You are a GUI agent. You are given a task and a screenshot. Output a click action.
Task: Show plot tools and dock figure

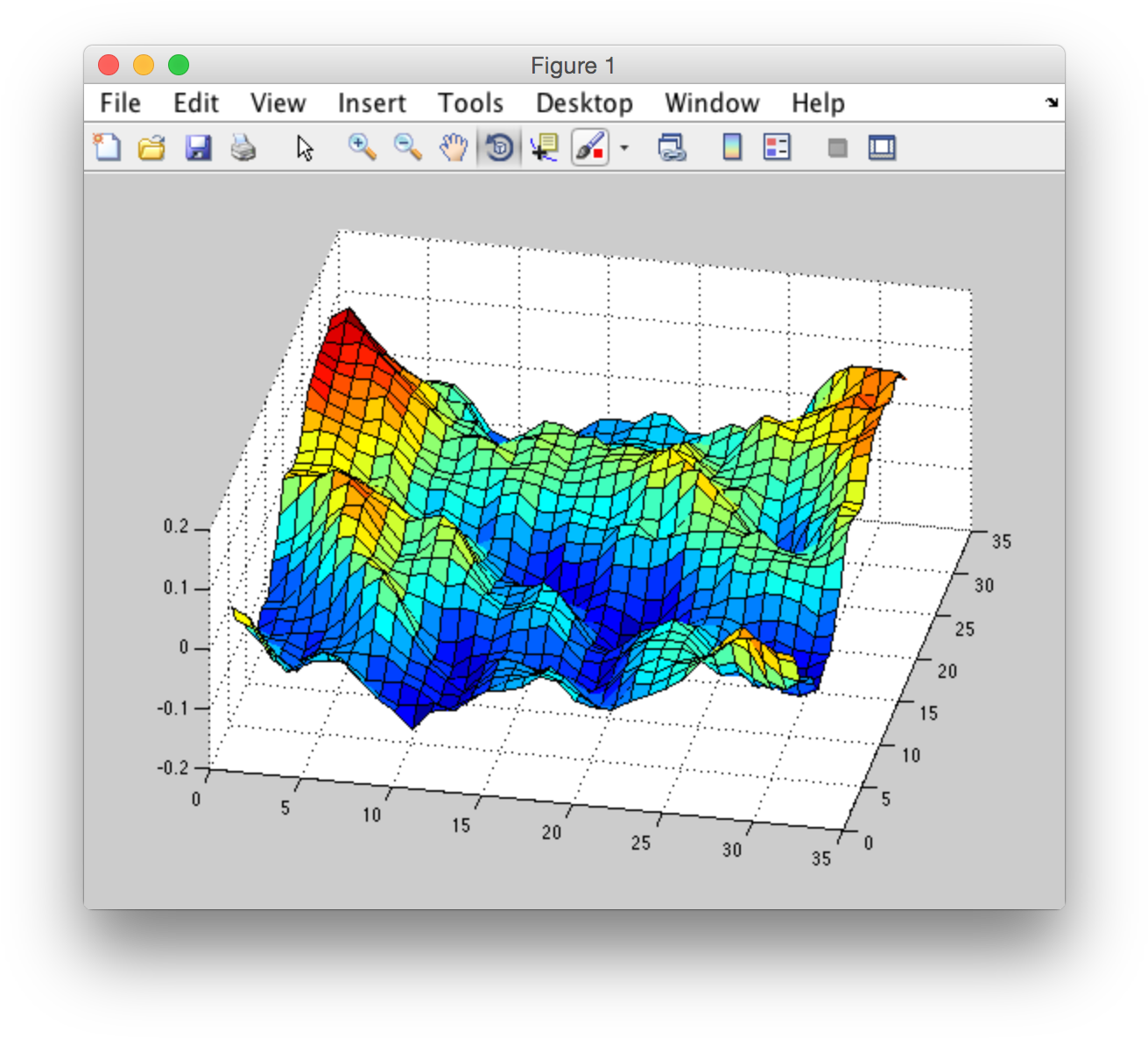[882, 147]
